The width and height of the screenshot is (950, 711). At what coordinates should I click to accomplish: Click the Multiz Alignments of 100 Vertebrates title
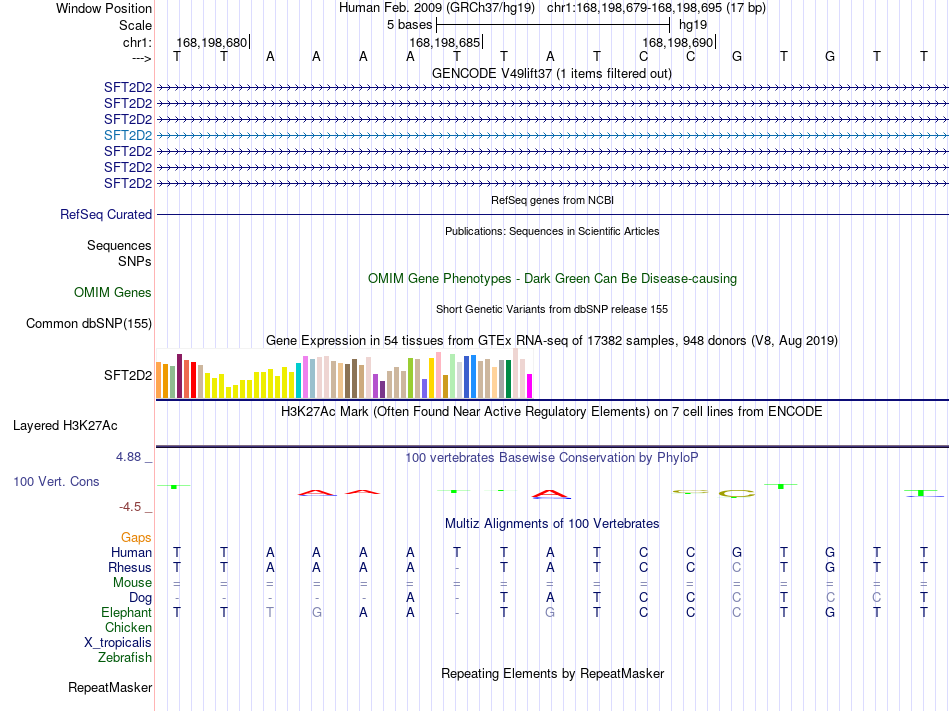coord(552,523)
